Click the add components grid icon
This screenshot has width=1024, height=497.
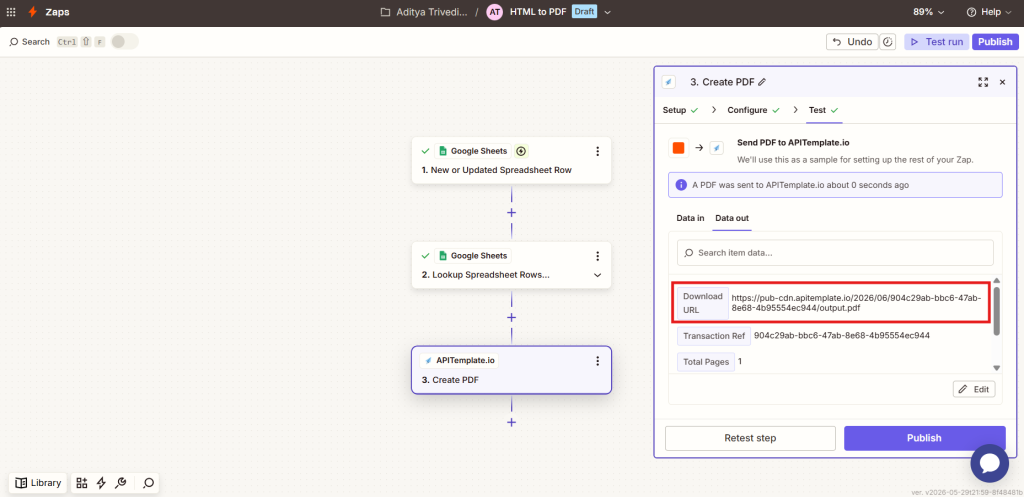pos(82,483)
